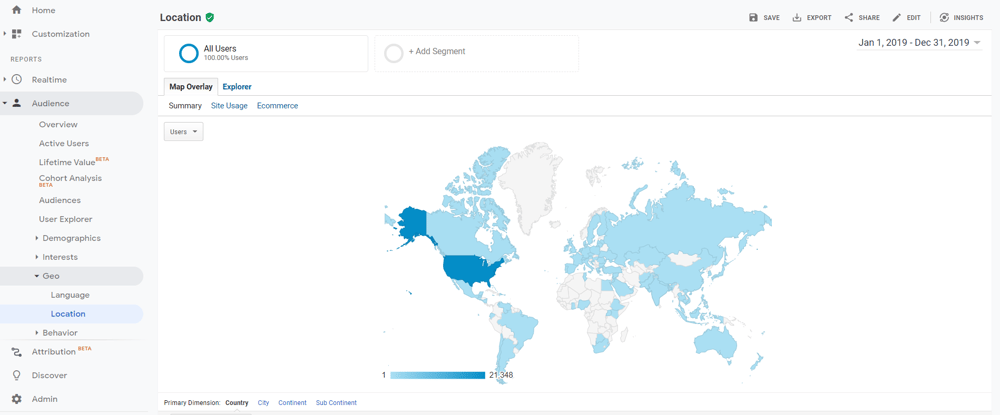Click the Admin gear icon
This screenshot has height=415, width=1000.
[17, 399]
